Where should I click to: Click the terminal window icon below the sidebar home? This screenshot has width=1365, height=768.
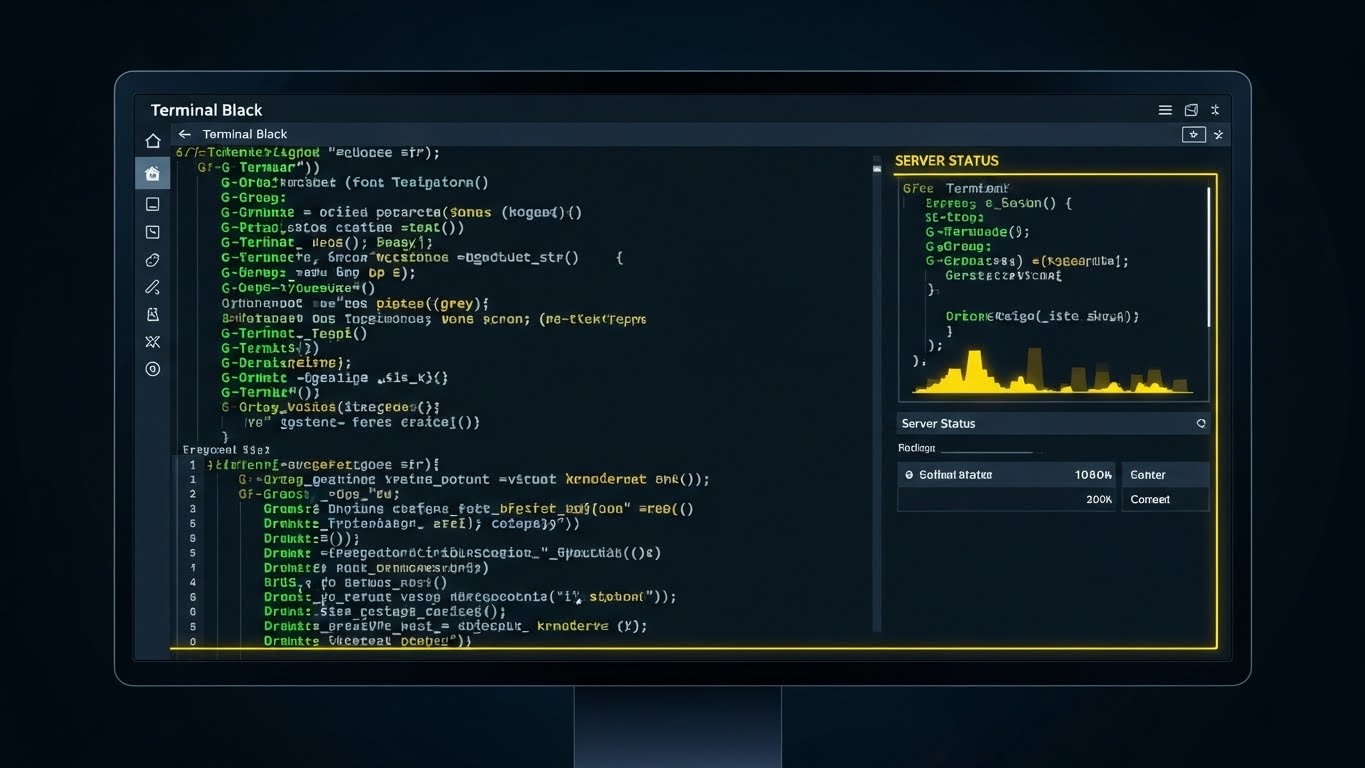tap(152, 203)
